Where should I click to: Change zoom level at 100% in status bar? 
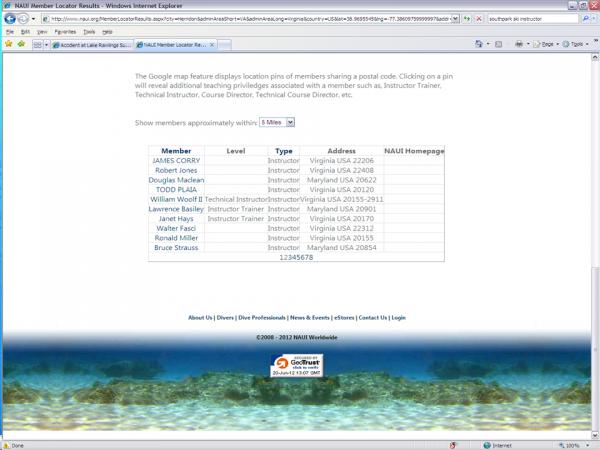click(573, 445)
